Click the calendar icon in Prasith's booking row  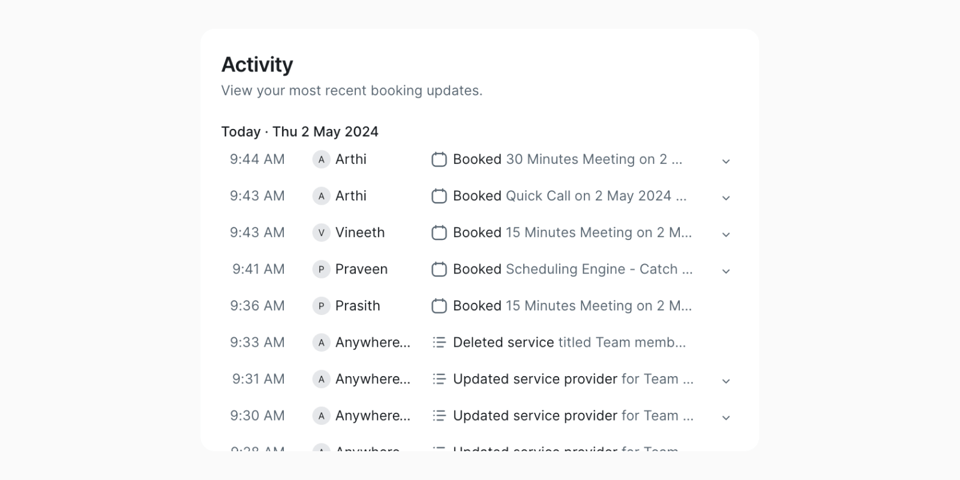439,306
